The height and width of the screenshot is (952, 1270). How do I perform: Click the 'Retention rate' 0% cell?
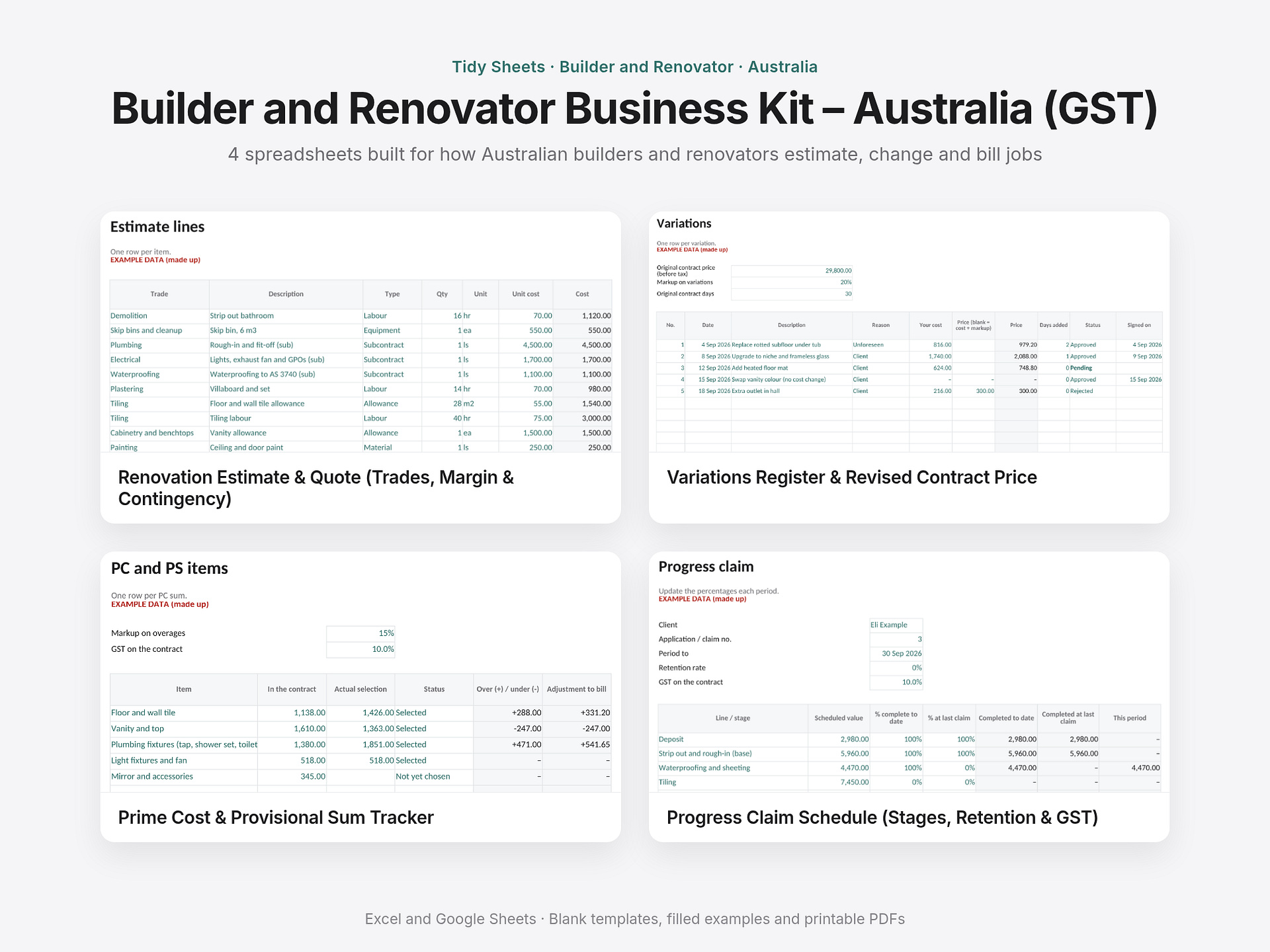pyautogui.click(x=896, y=668)
